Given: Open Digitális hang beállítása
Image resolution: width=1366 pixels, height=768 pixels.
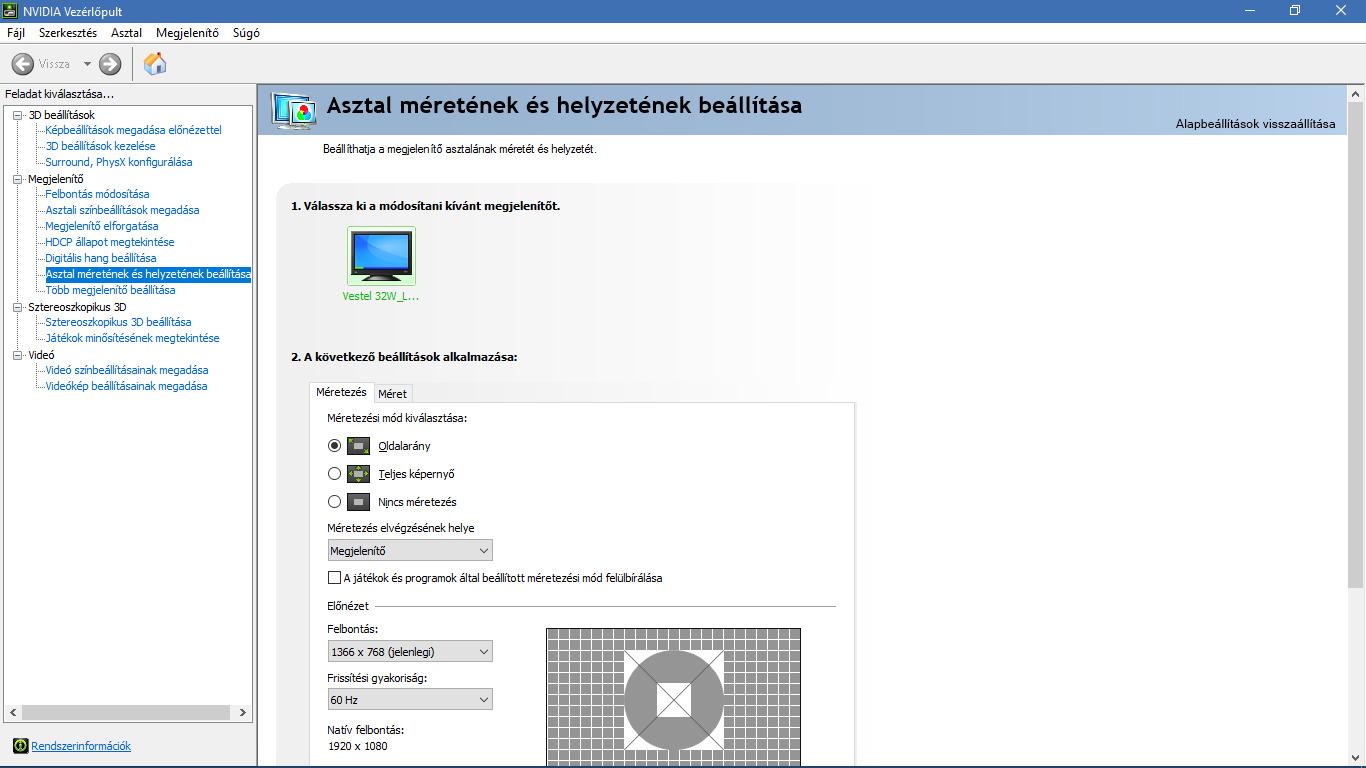Looking at the screenshot, I should point(101,258).
